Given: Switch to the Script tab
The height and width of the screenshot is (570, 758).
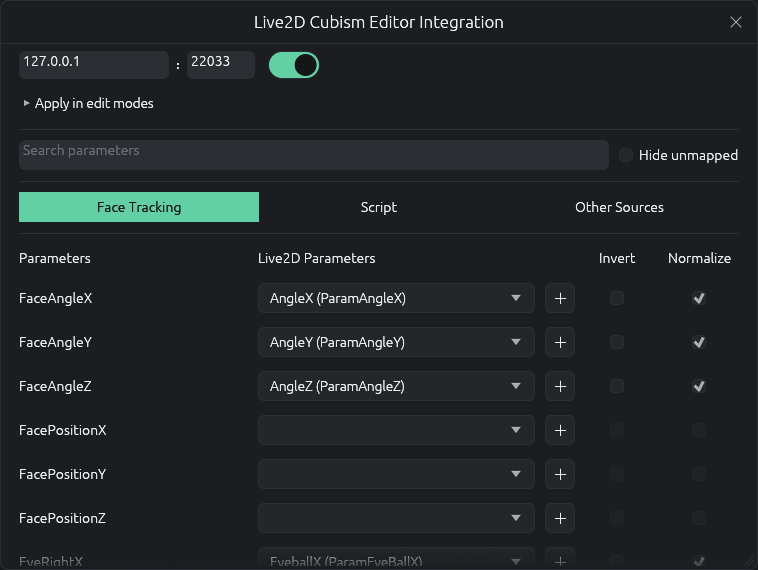Looking at the screenshot, I should click(379, 207).
